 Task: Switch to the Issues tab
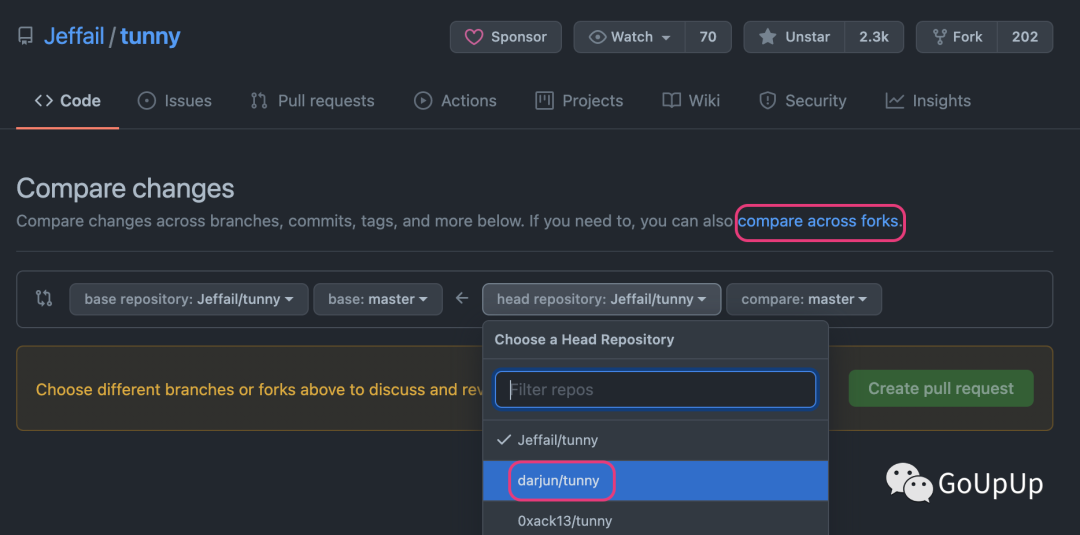174,101
